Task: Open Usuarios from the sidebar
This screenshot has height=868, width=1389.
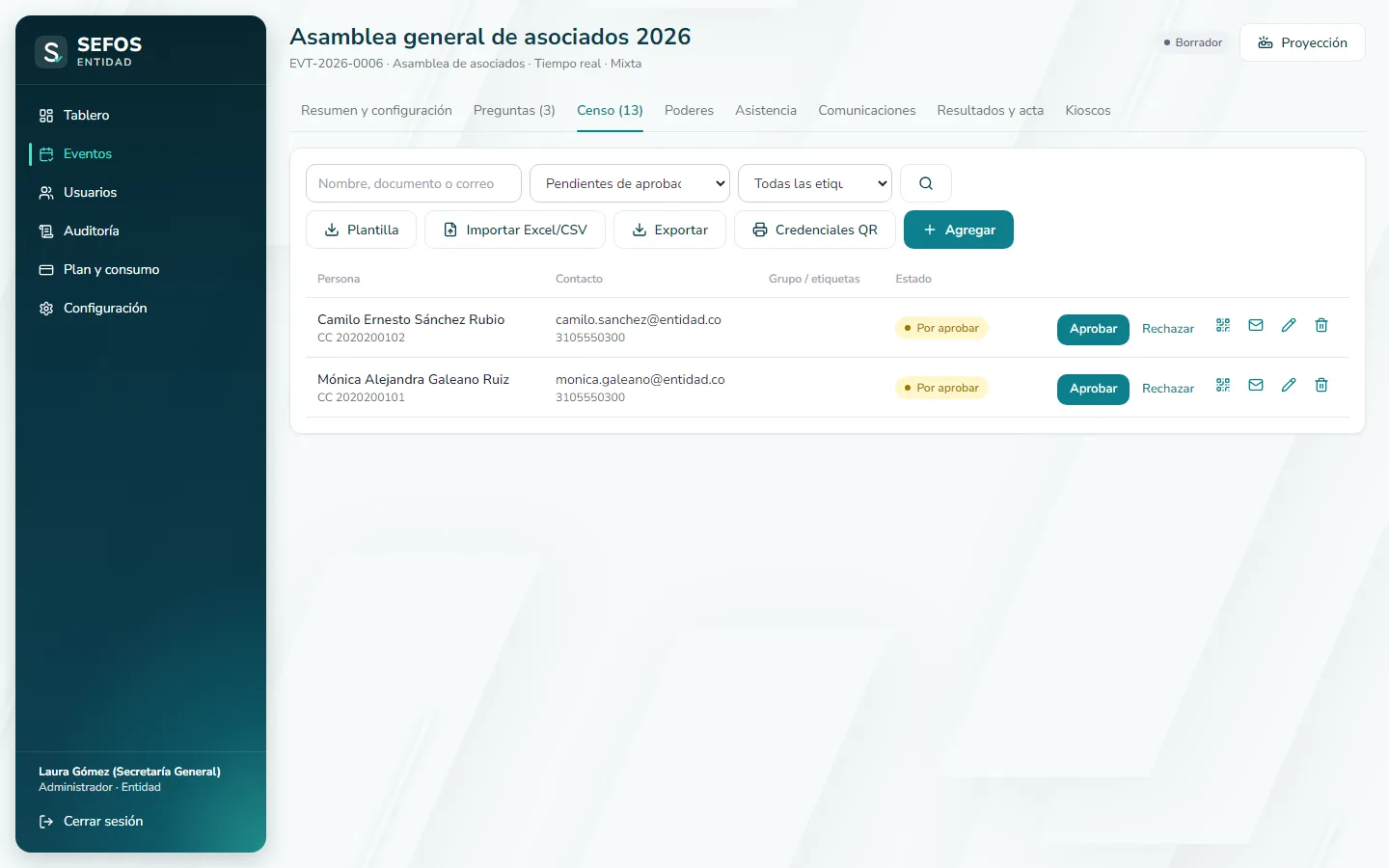Action: [141, 193]
